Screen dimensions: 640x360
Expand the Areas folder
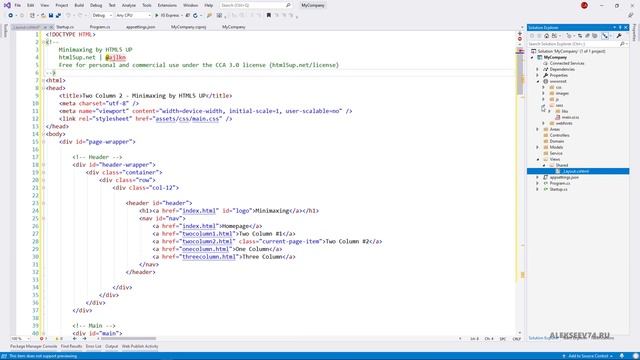point(538,129)
